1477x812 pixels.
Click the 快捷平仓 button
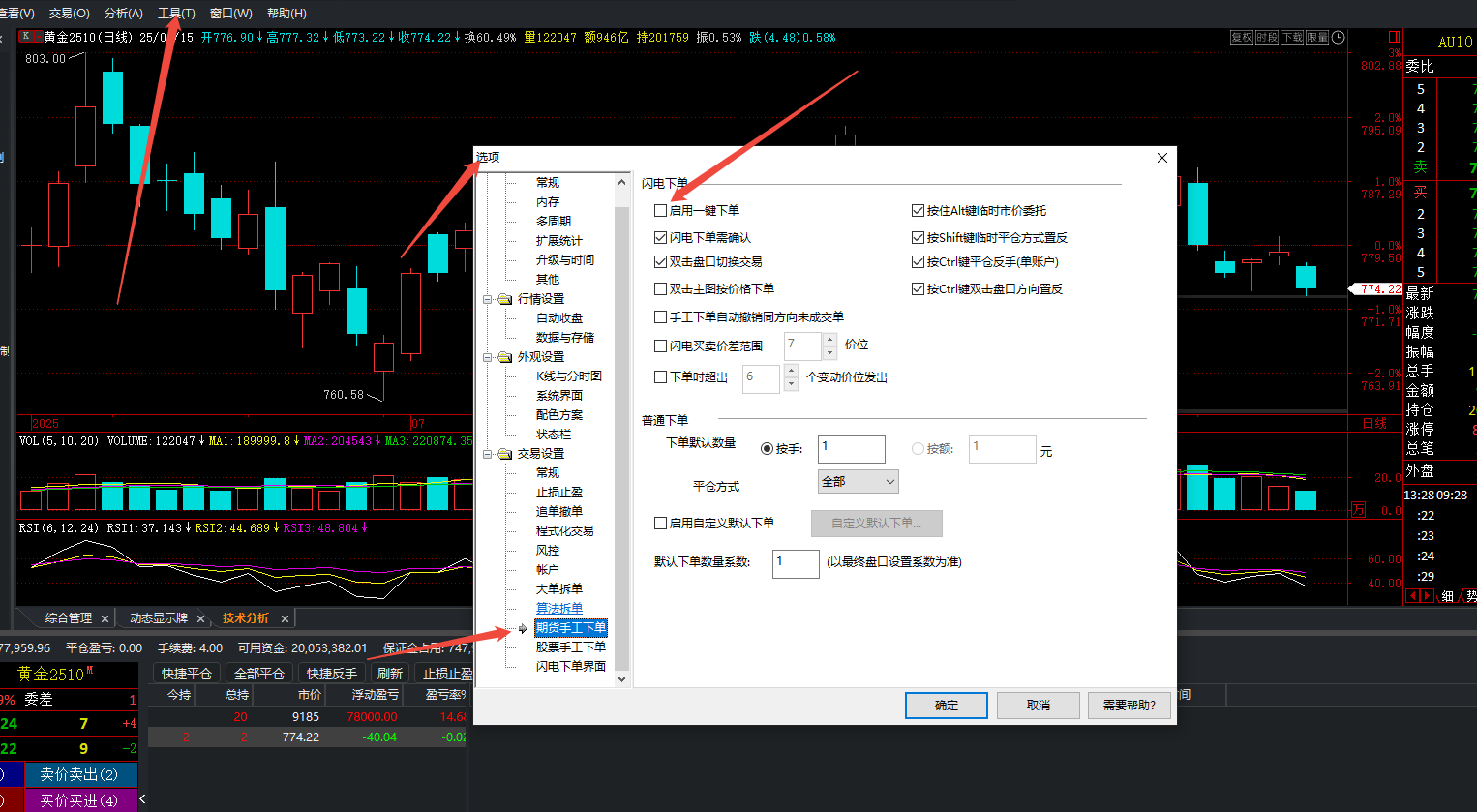187,674
